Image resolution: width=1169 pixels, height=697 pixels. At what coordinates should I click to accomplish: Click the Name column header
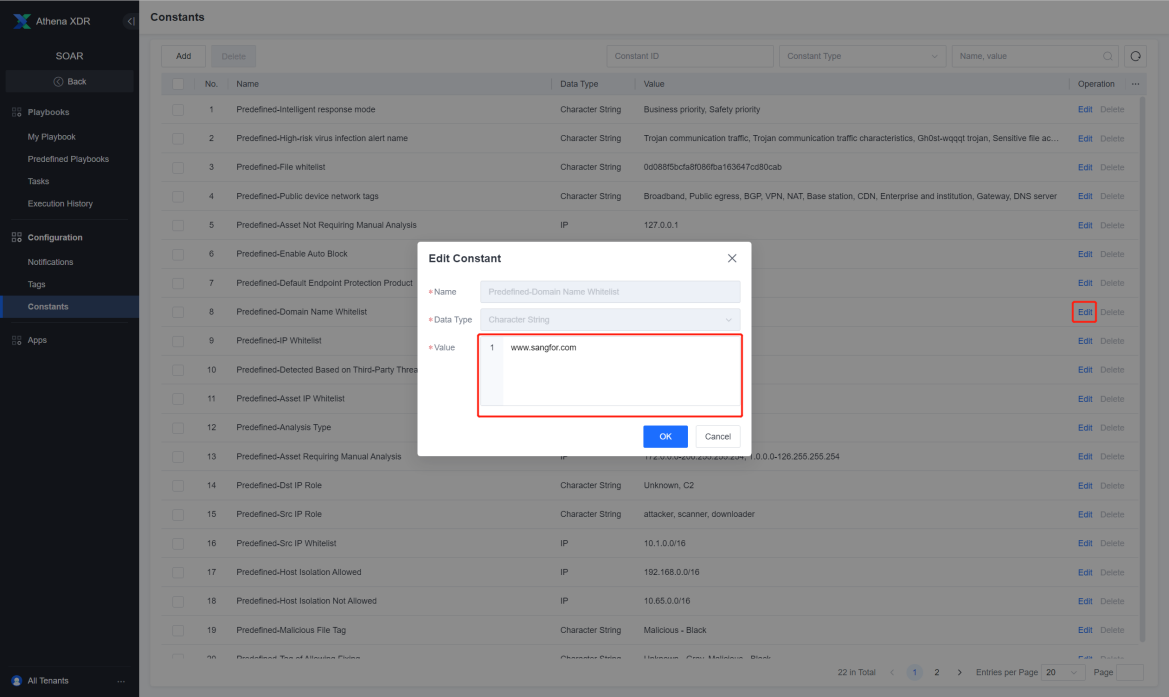pyautogui.click(x=248, y=84)
